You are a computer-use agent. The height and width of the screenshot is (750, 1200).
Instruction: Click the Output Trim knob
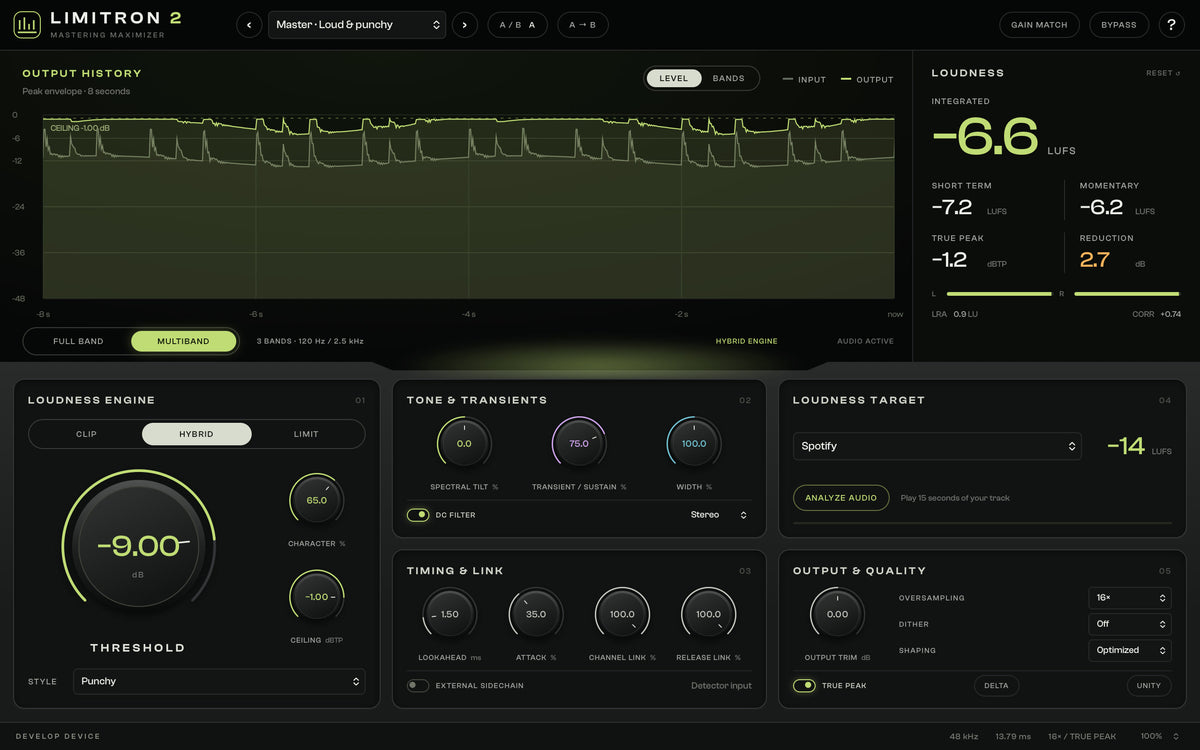pos(837,614)
